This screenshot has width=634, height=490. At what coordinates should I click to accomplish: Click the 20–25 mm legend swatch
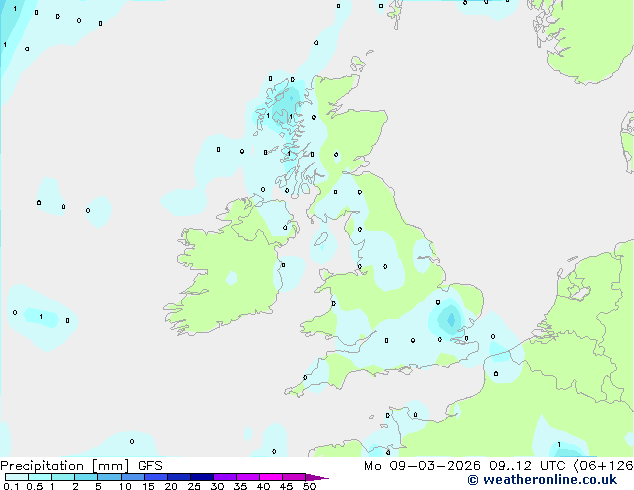[x=179, y=477]
